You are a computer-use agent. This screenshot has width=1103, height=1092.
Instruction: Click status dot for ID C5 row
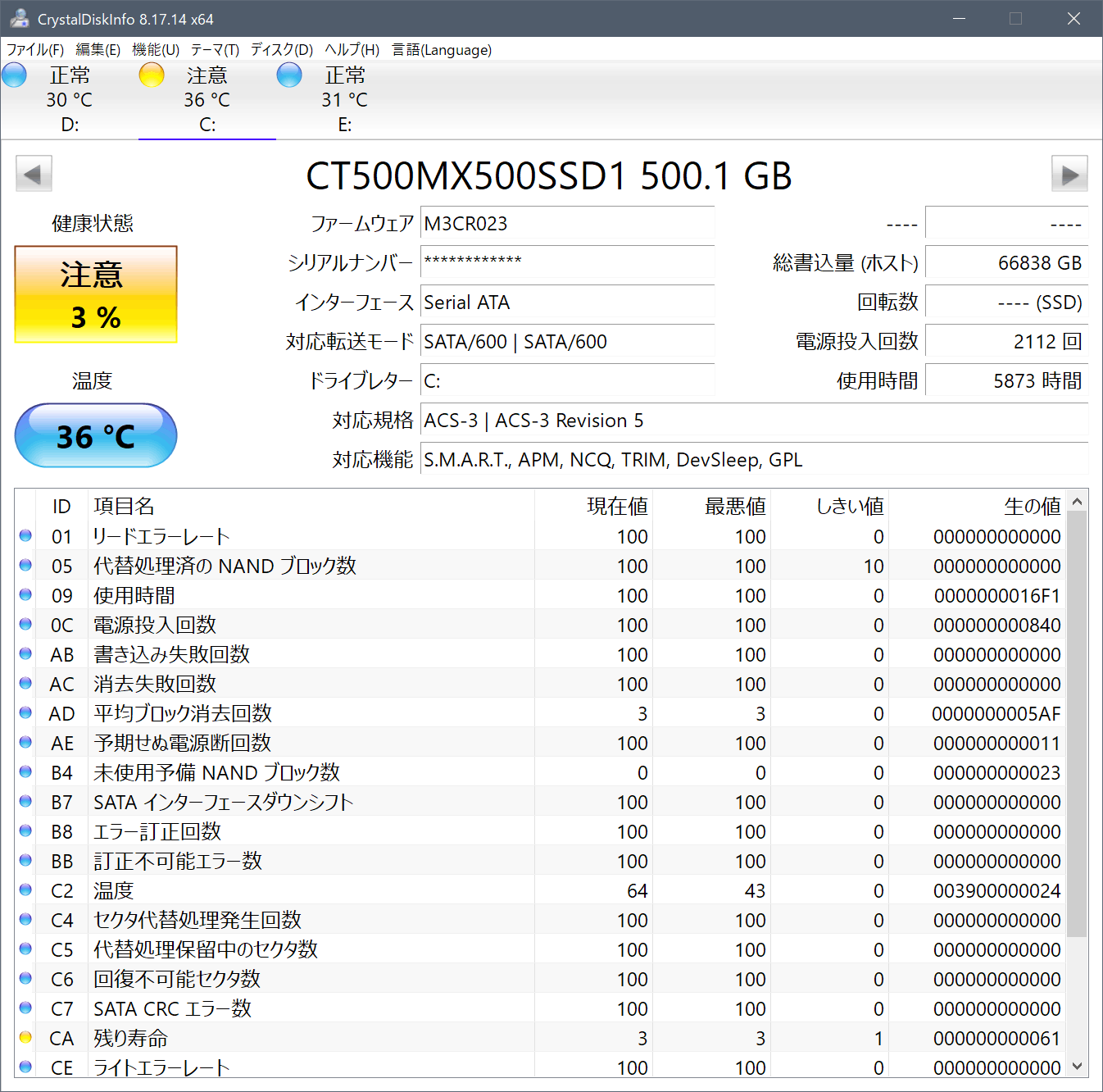tap(25, 949)
